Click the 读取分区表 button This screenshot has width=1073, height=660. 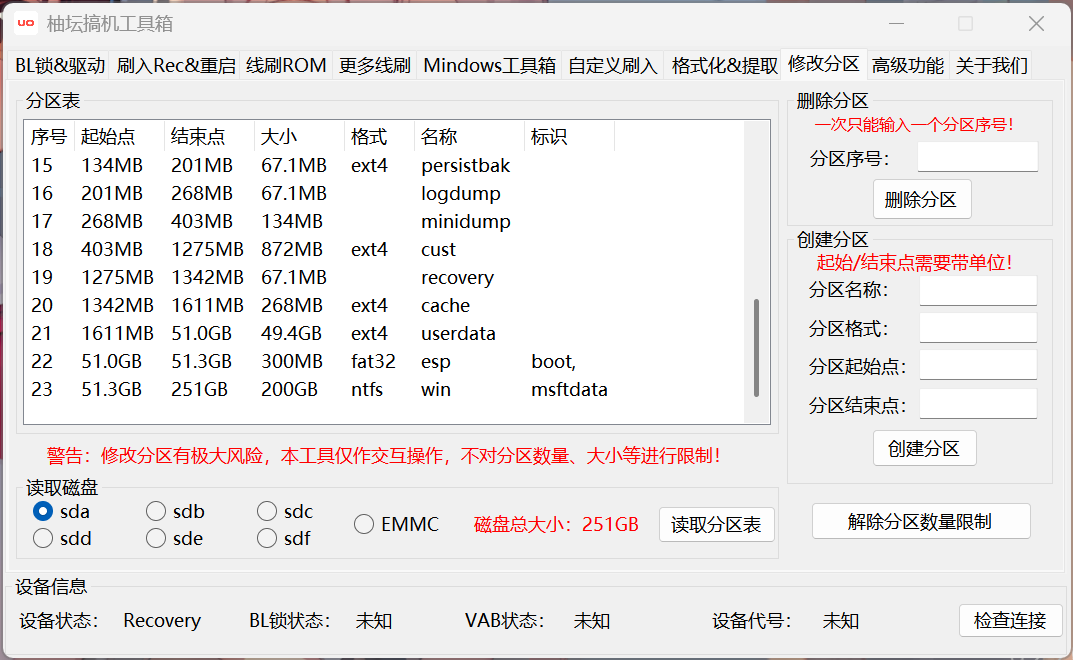pos(716,524)
